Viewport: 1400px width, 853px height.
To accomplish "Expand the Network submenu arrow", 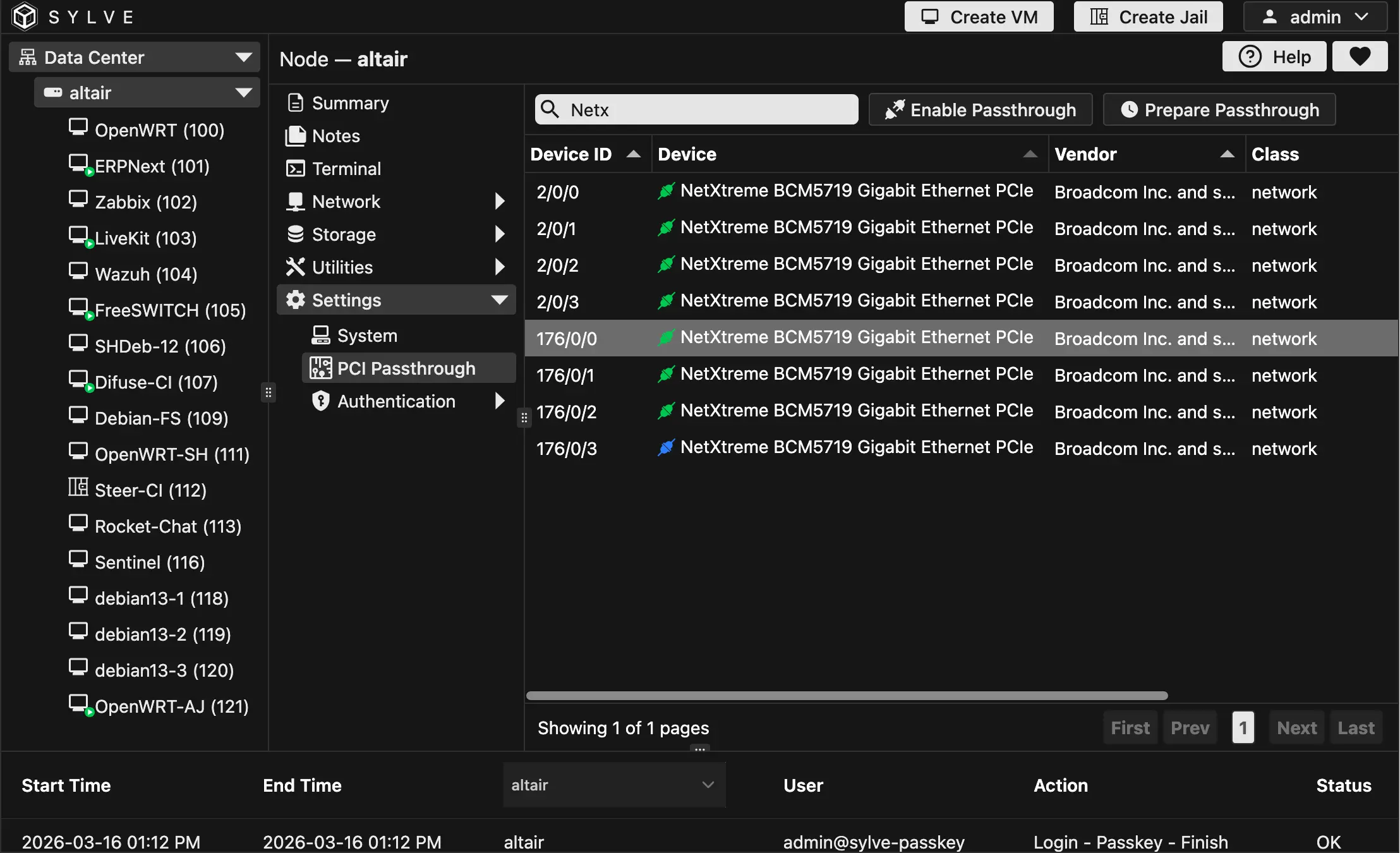I will pos(500,202).
